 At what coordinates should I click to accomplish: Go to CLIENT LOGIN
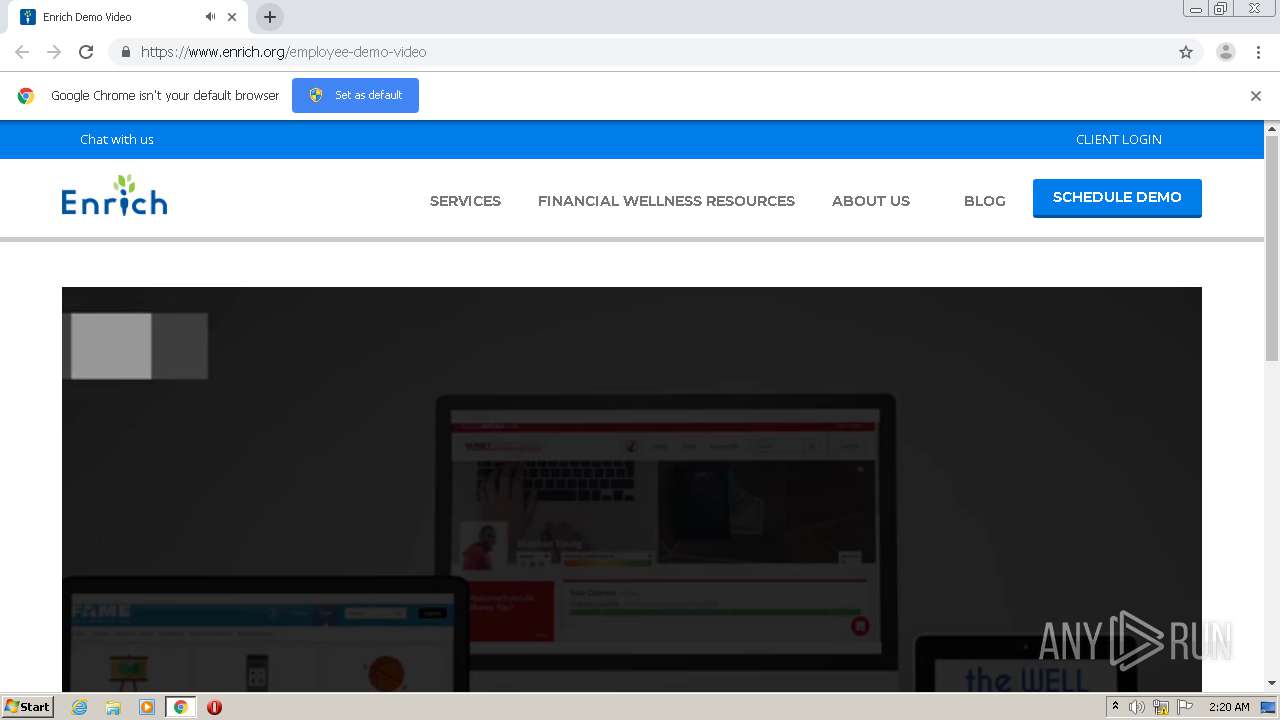[x=1119, y=139]
